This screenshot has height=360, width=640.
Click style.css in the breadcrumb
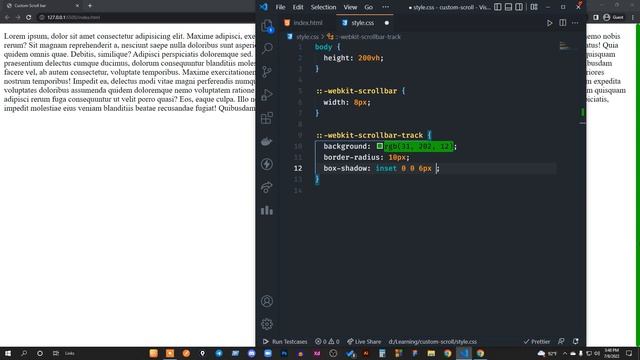click(x=307, y=37)
